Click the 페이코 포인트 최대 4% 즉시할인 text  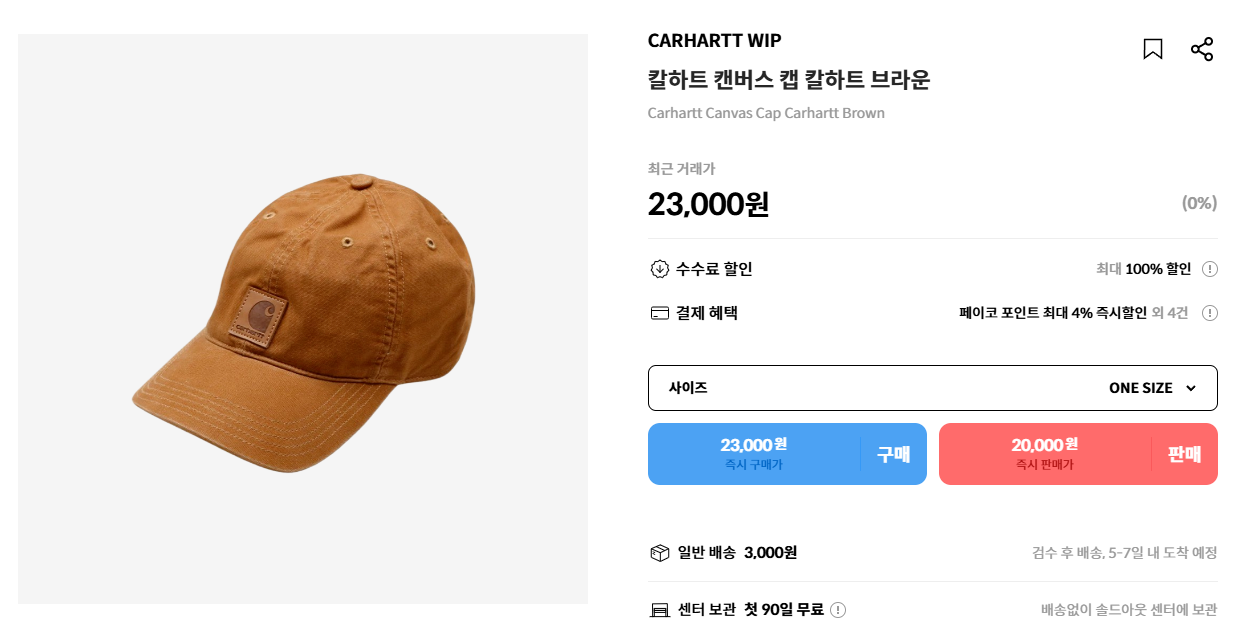point(1052,313)
